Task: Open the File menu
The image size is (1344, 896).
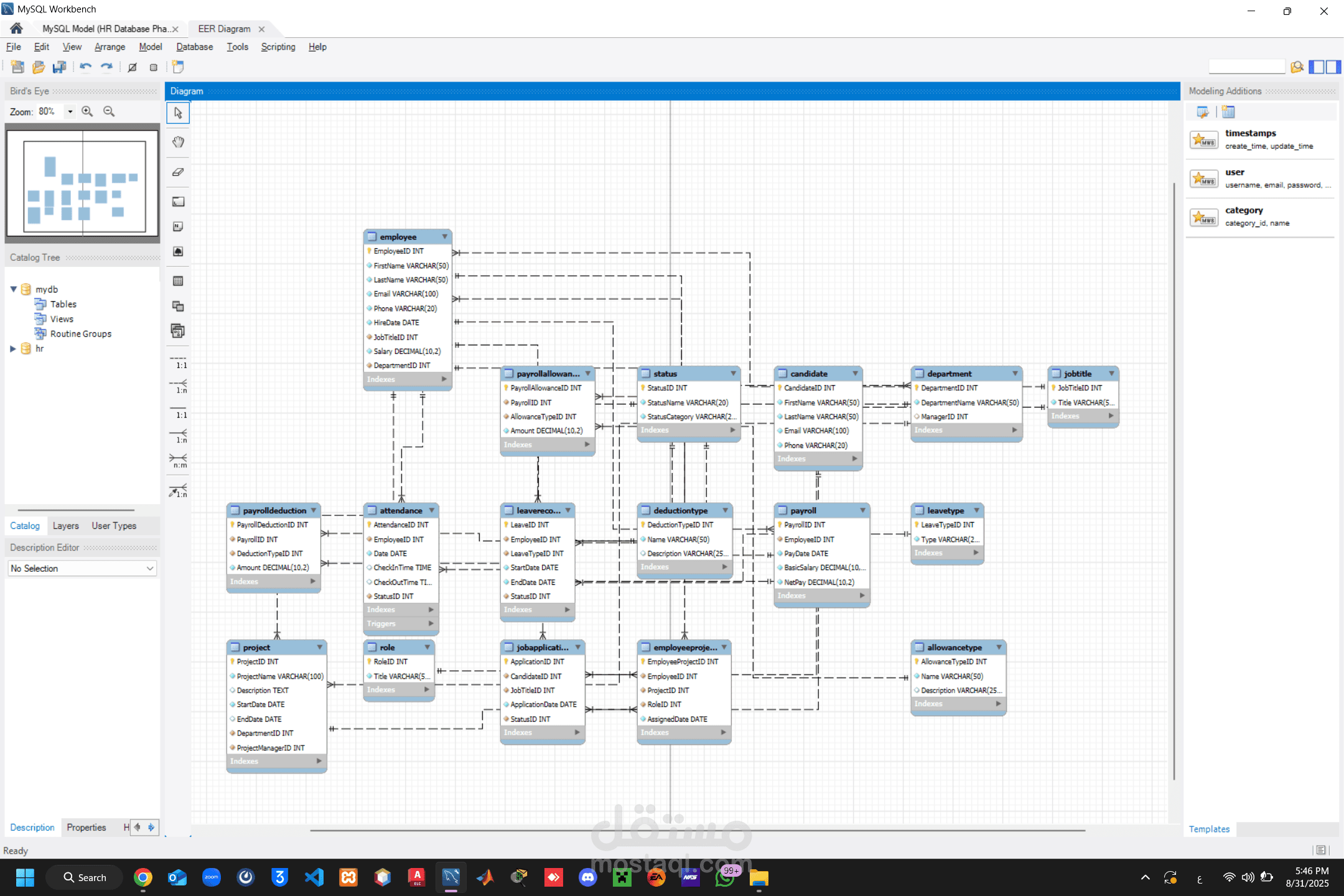Action: (13, 47)
